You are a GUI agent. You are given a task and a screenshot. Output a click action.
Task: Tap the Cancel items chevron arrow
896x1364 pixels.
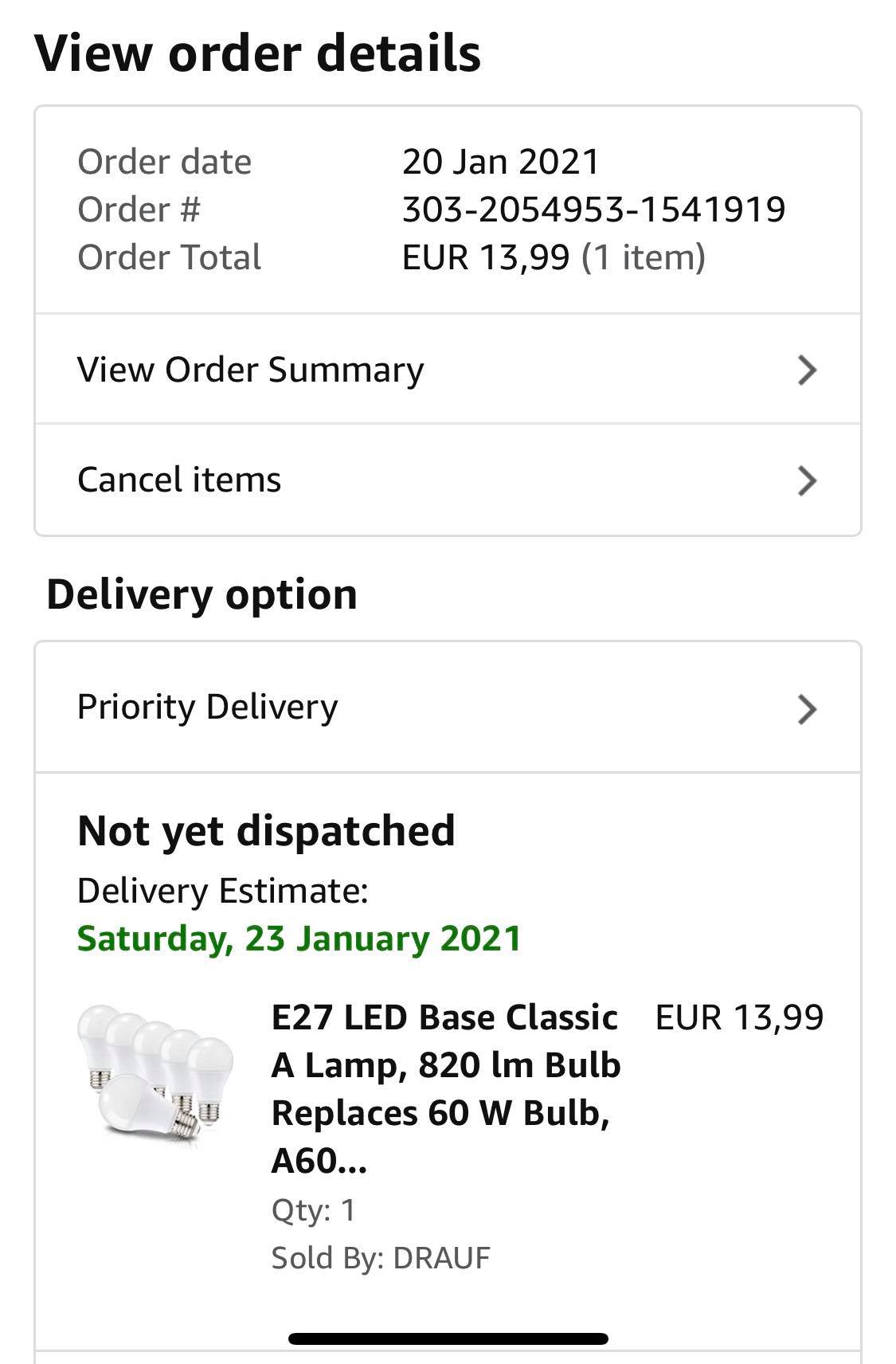(807, 480)
